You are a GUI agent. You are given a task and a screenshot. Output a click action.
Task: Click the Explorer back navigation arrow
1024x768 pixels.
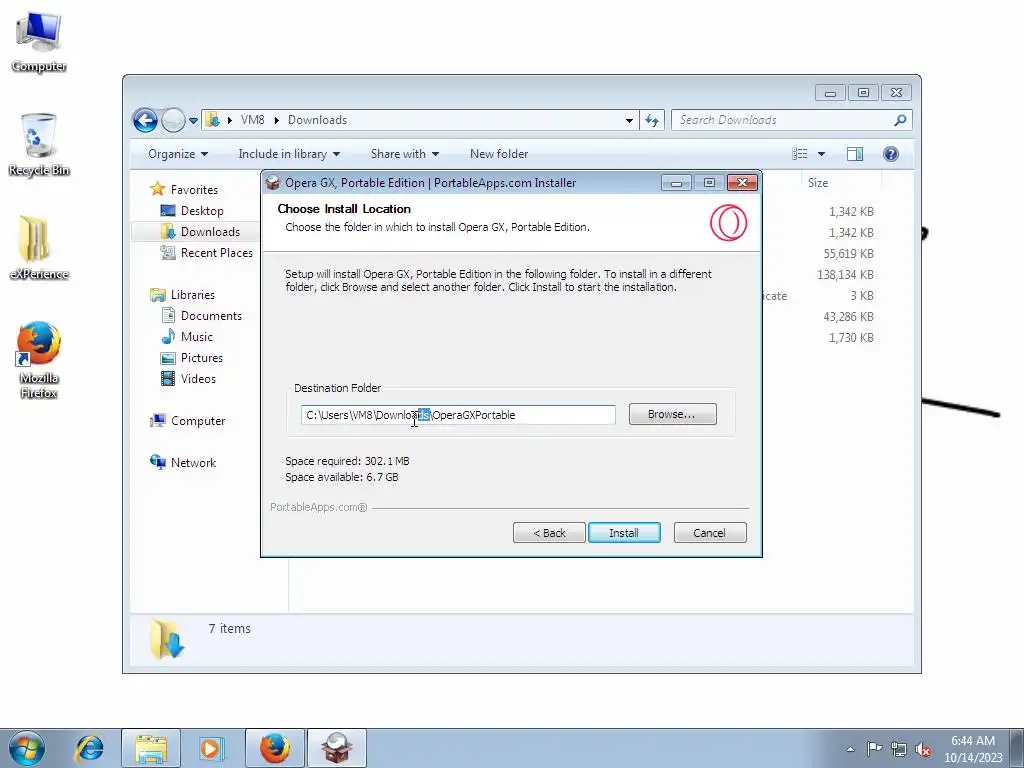(145, 120)
